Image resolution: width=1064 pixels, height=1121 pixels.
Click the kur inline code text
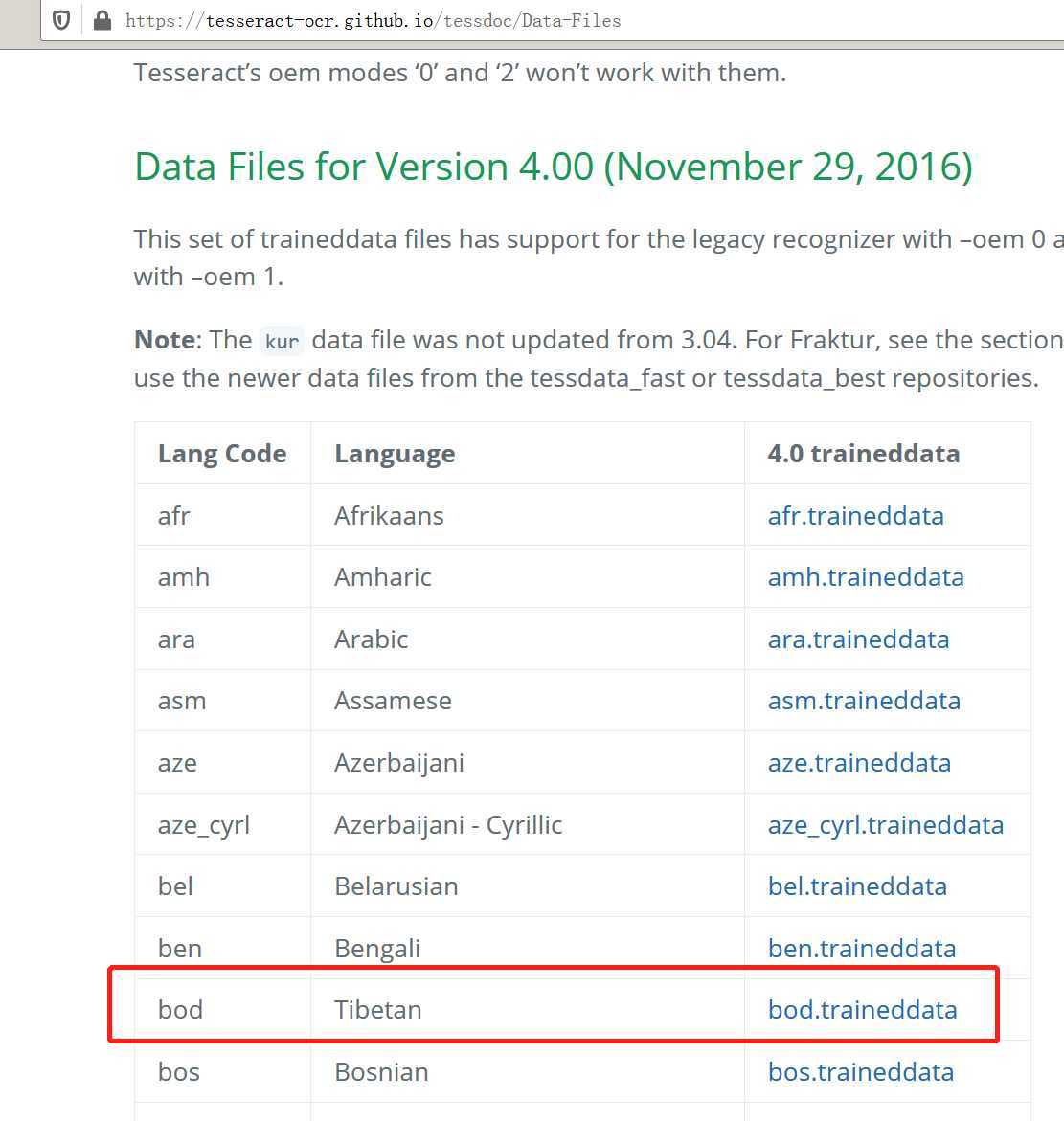pyautogui.click(x=282, y=341)
